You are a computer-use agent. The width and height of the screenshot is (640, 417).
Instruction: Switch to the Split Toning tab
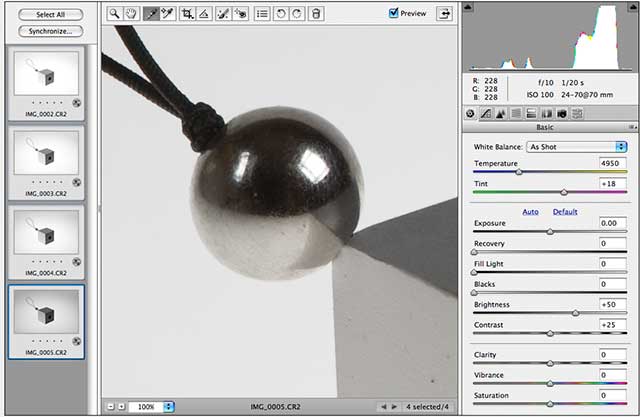(x=531, y=113)
